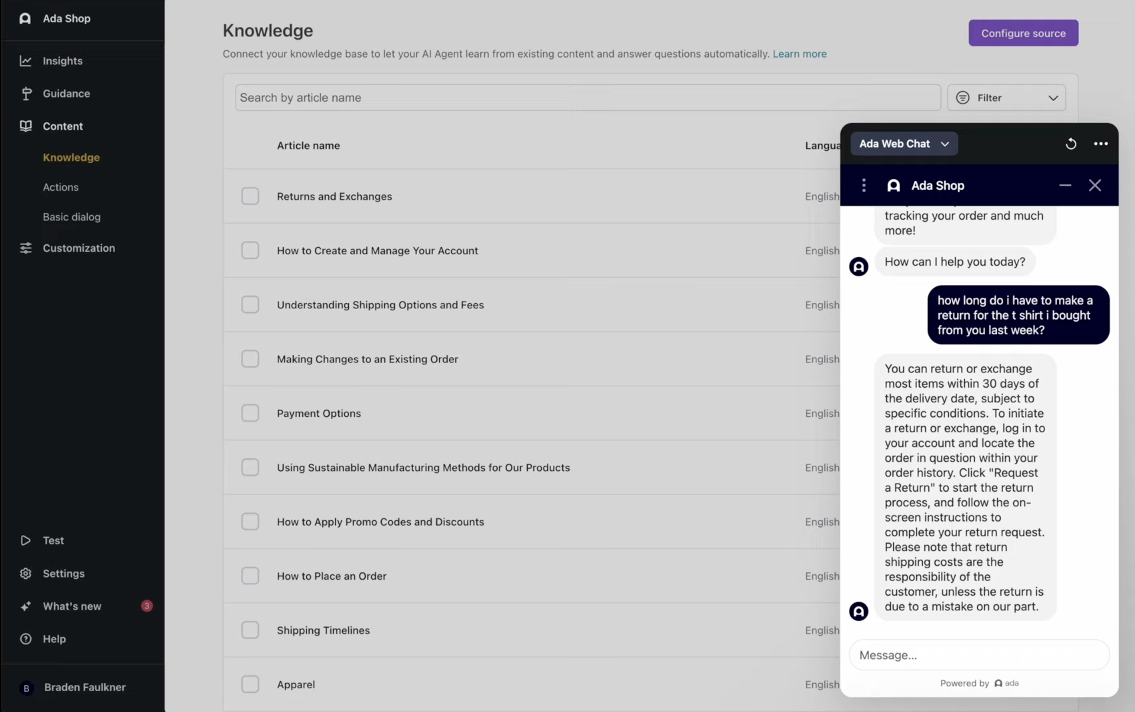This screenshot has height=712, width=1135.
Task: Open the Test menu item
Action: [x=53, y=541]
